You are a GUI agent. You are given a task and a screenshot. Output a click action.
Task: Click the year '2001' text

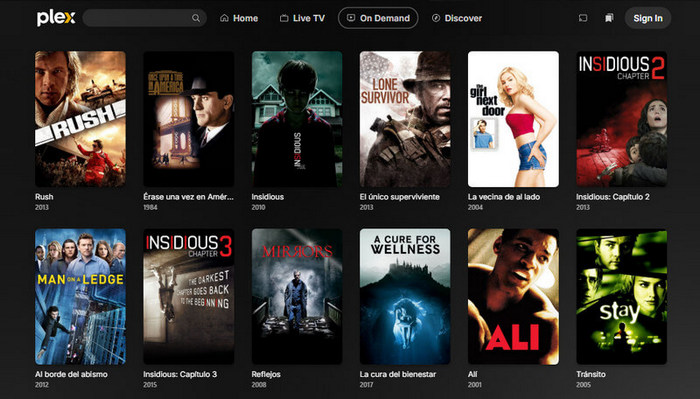(x=475, y=385)
